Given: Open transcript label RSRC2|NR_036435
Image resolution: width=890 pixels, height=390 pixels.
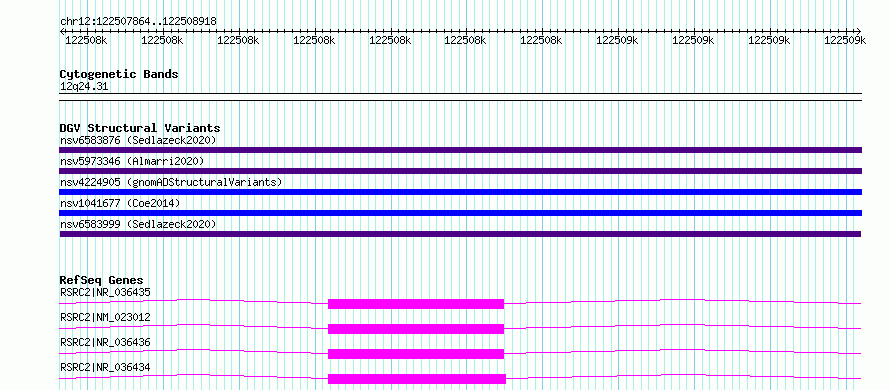Looking at the screenshot, I should [105, 292].
